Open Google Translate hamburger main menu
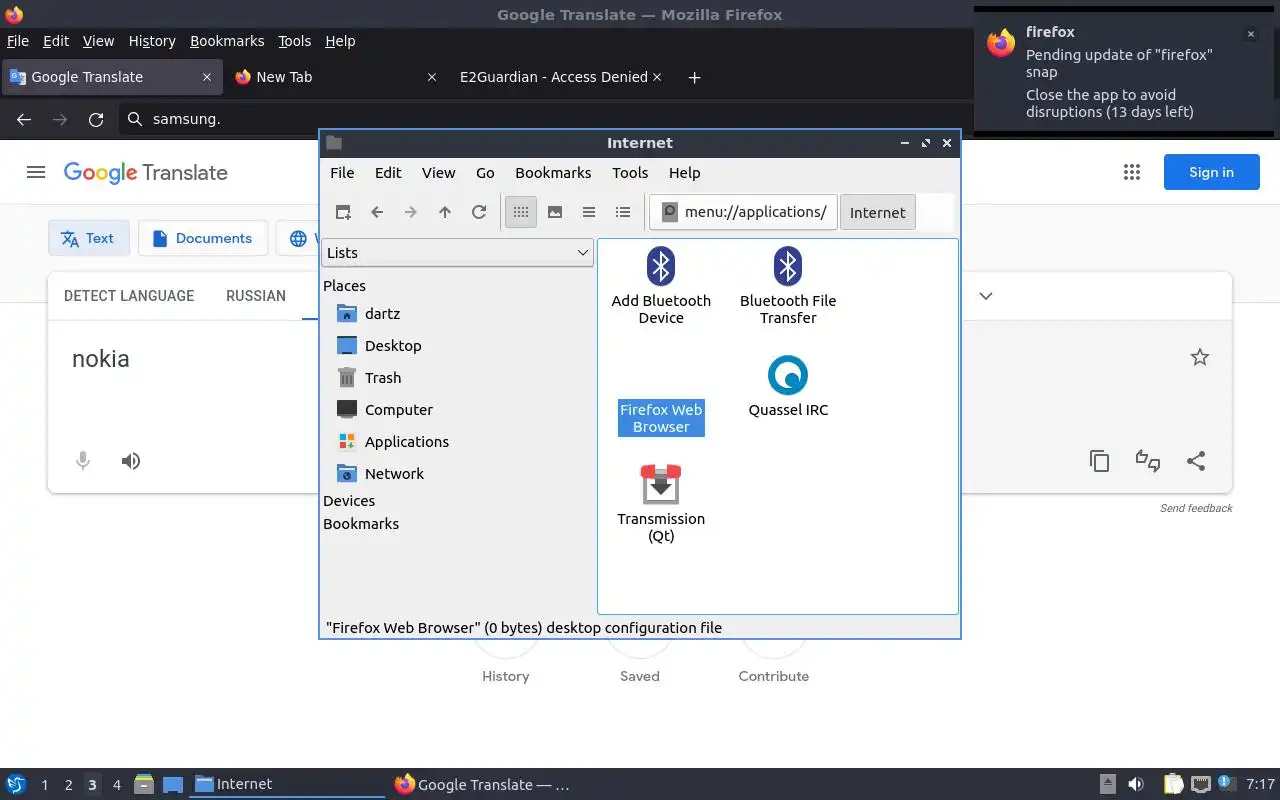The height and width of the screenshot is (800, 1280). (36, 172)
